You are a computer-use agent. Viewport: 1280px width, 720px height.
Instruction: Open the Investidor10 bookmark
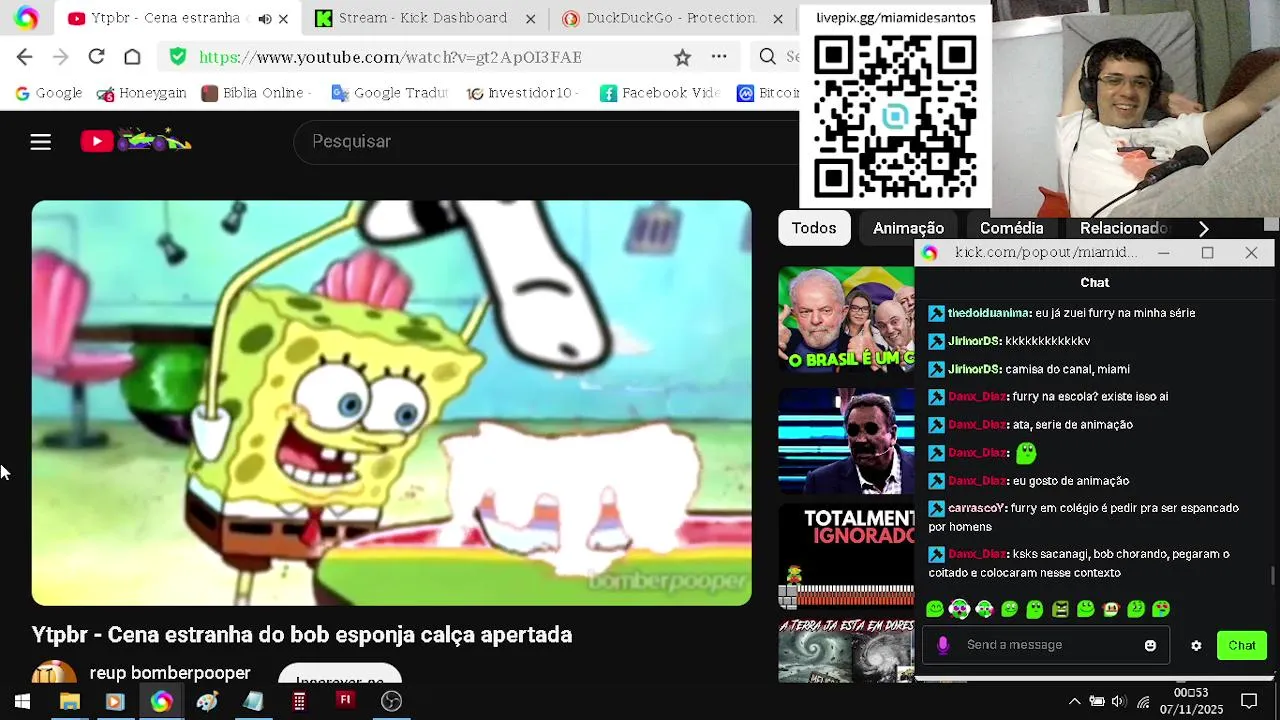(x=520, y=93)
